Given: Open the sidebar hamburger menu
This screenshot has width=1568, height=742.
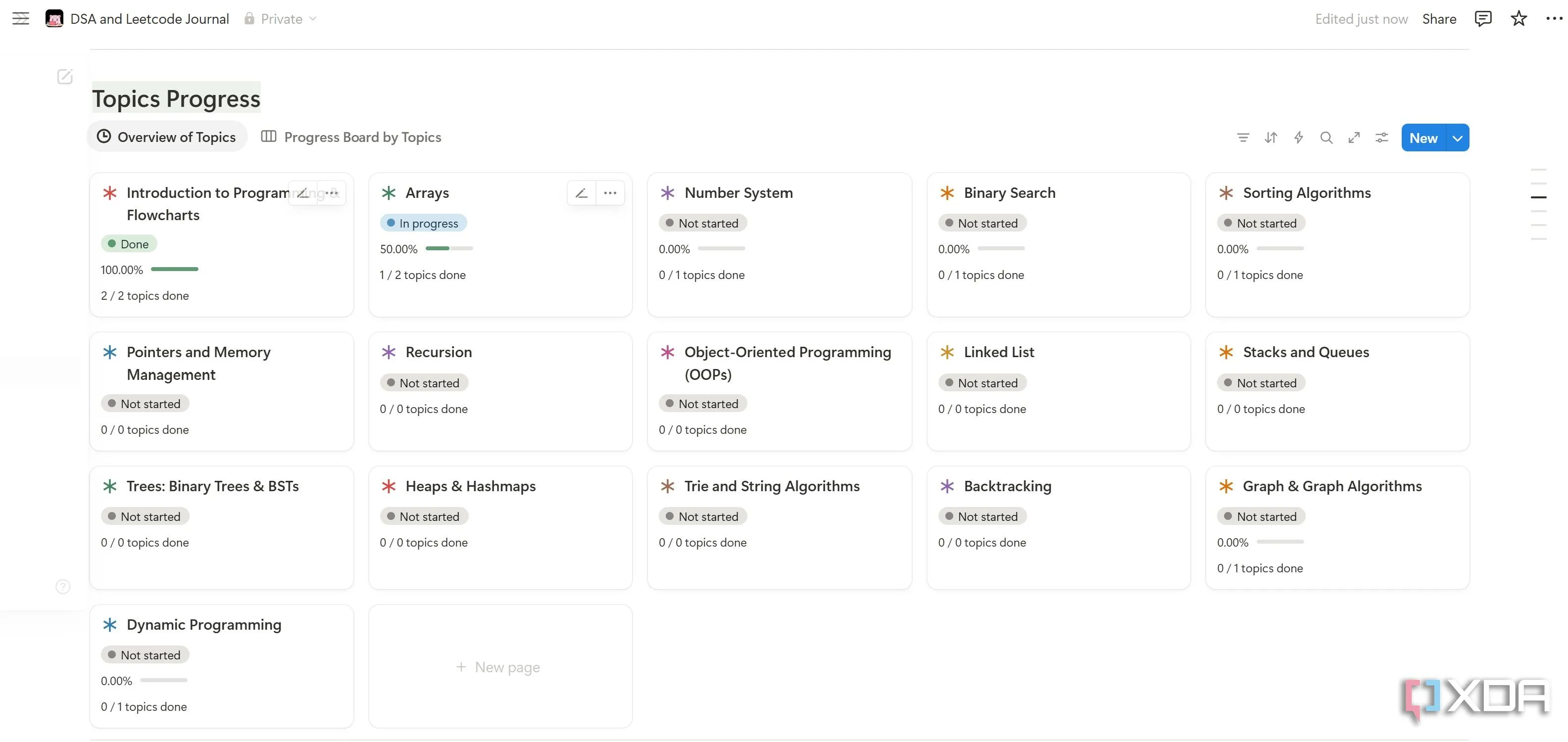Looking at the screenshot, I should pos(21,19).
